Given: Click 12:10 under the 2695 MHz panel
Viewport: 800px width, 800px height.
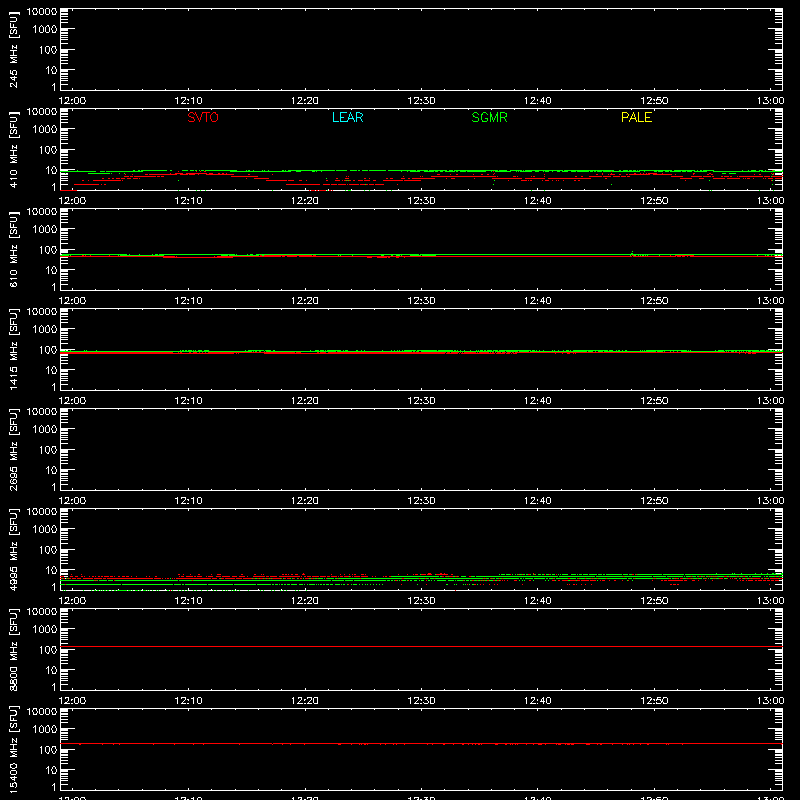Looking at the screenshot, I should tap(188, 501).
